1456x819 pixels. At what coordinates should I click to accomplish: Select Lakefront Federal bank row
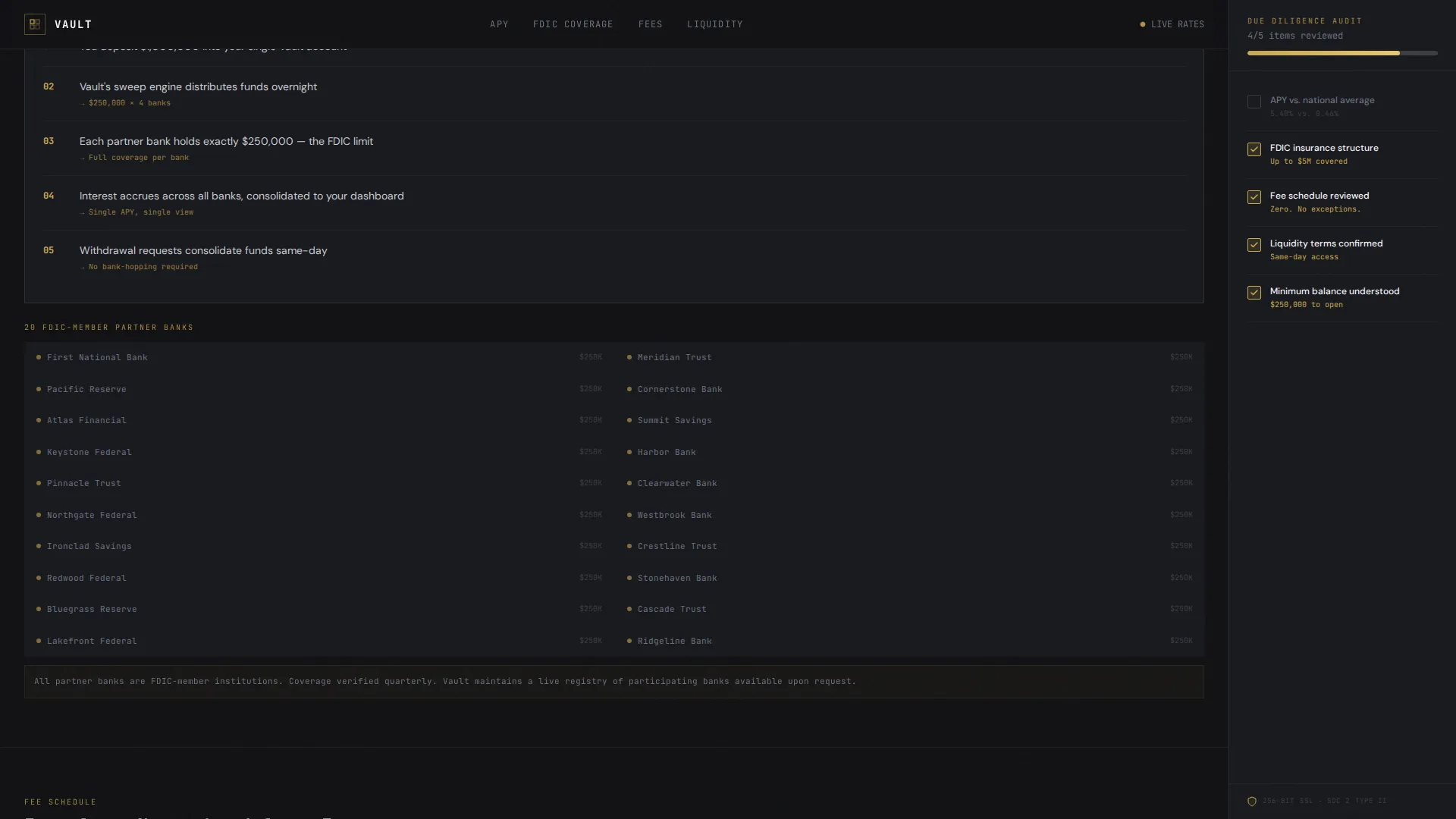click(x=319, y=641)
